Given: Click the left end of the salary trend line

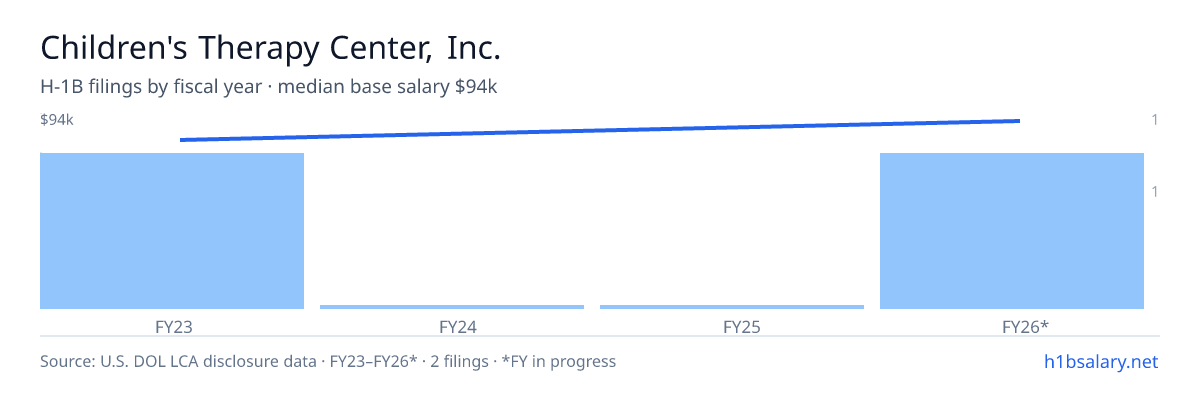Looking at the screenshot, I should click(x=182, y=140).
